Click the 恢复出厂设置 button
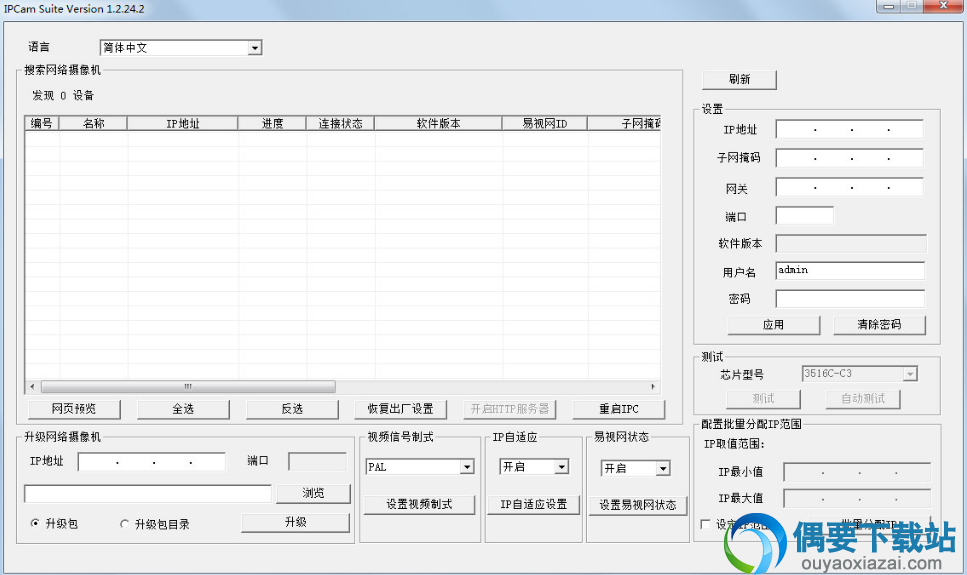The height and width of the screenshot is (575, 967). click(x=401, y=409)
